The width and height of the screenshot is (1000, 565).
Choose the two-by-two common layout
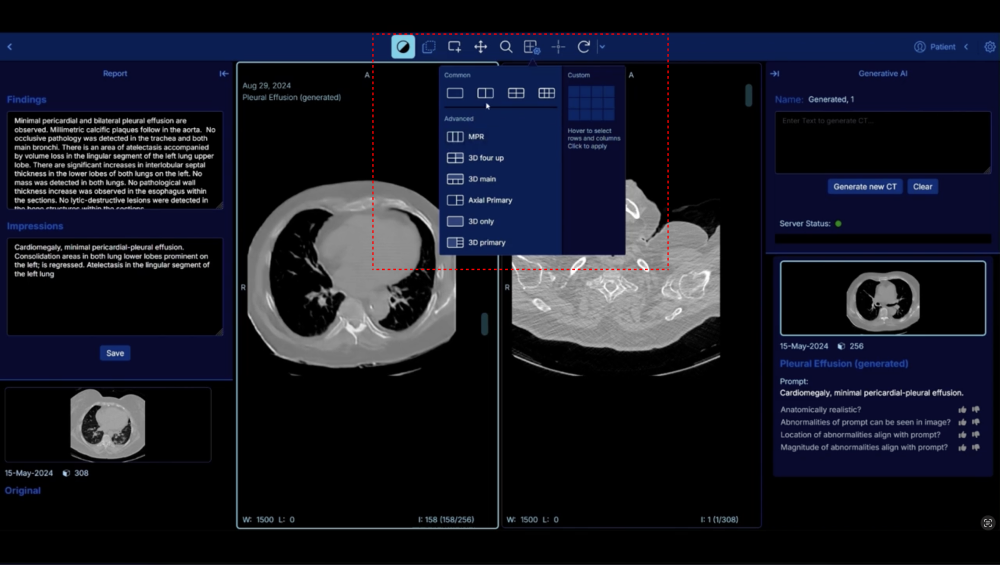click(516, 93)
